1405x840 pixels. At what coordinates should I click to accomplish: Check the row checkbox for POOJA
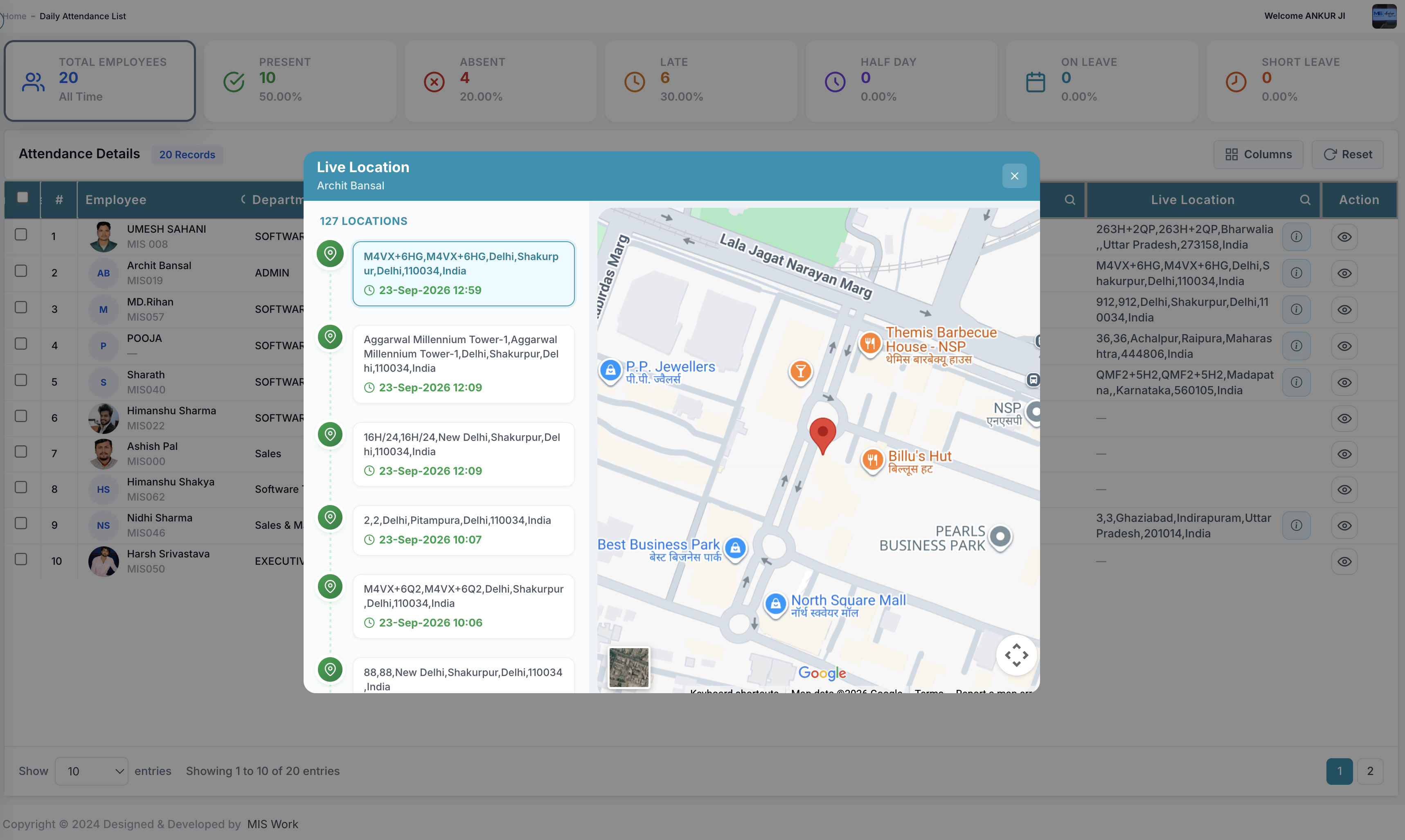tap(21, 344)
